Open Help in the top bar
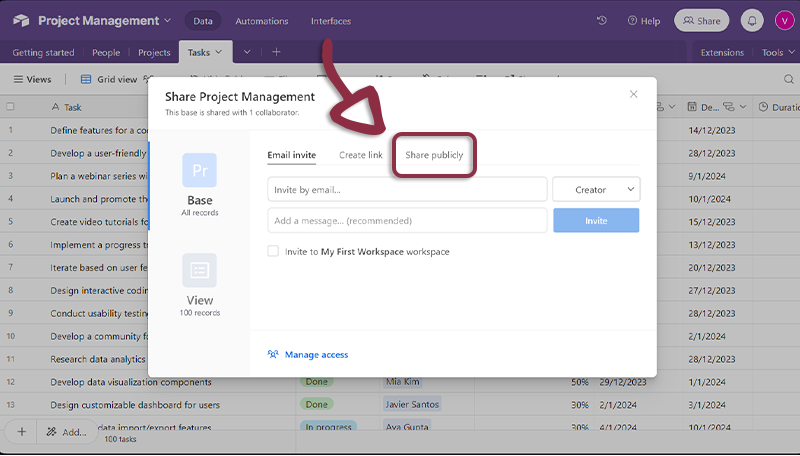 (643, 20)
